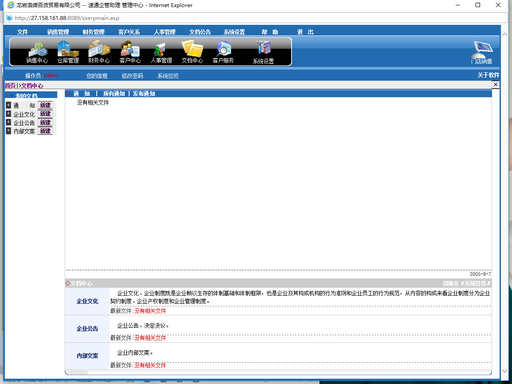Open the 企业公告 section in the bottom table
This screenshot has height=384, width=512.
(x=87, y=329)
